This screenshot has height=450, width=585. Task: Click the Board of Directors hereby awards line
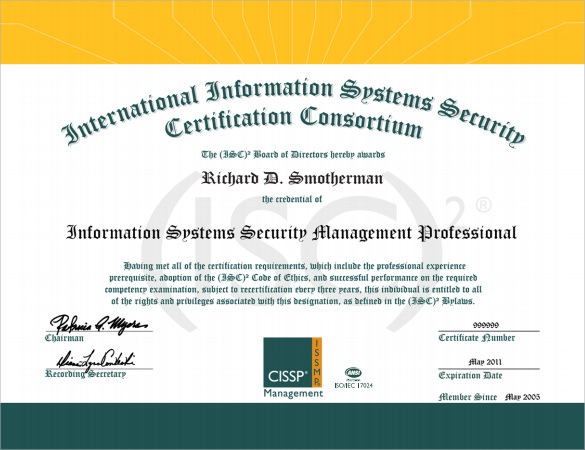pyautogui.click(x=293, y=154)
